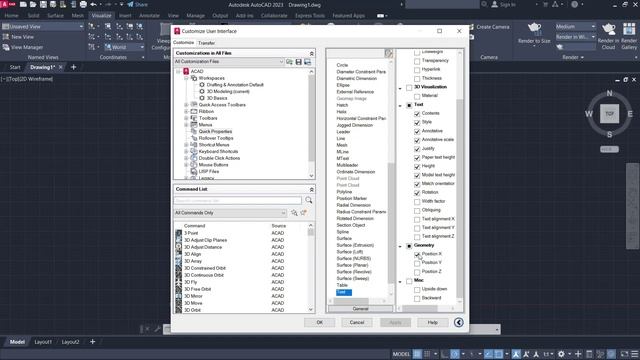Open the All Commands Only filter dropdown
This screenshot has height=360, width=640.
tap(230, 213)
